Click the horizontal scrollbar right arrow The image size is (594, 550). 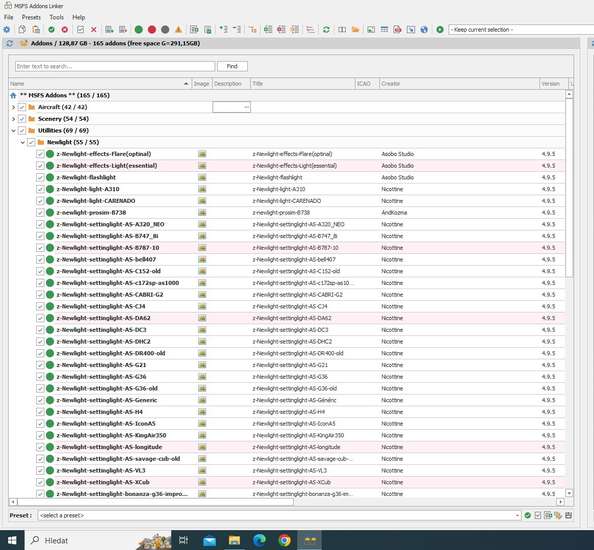[x=560, y=502]
